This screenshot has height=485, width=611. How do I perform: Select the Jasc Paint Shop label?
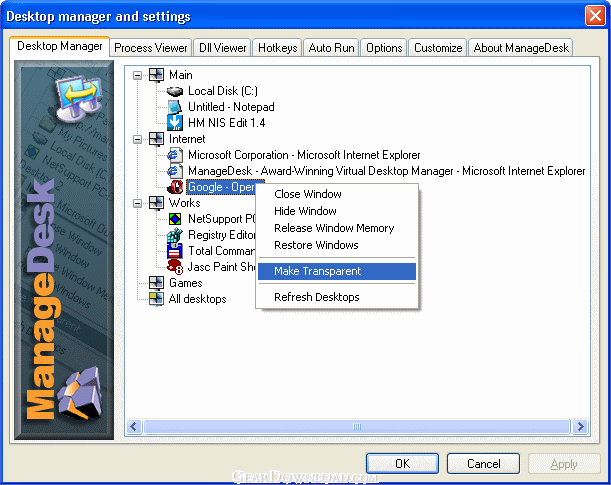tap(221, 267)
